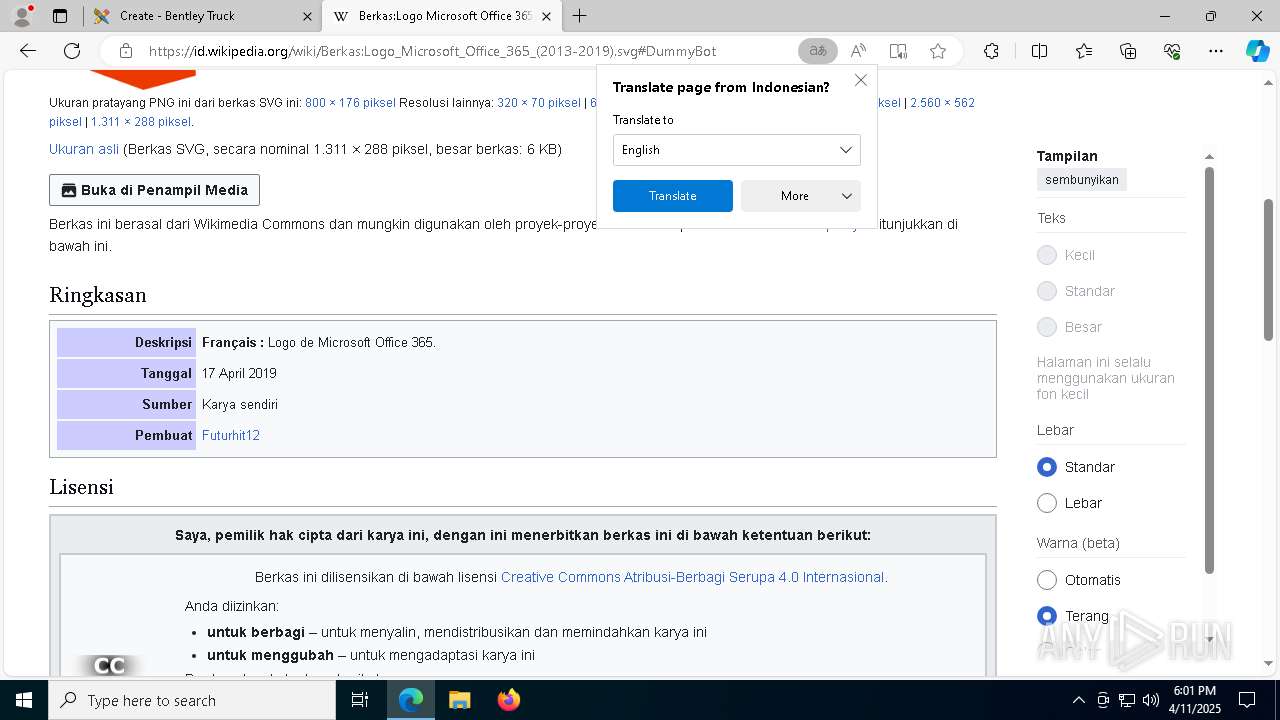Viewport: 1280px width, 720px height.
Task: Click network icon in system tray
Action: click(1127, 700)
